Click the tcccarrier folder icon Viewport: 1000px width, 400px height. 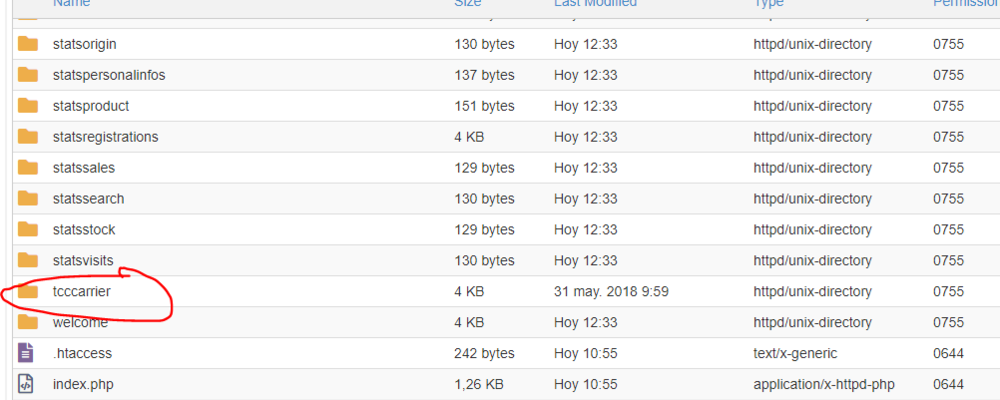click(x=28, y=292)
